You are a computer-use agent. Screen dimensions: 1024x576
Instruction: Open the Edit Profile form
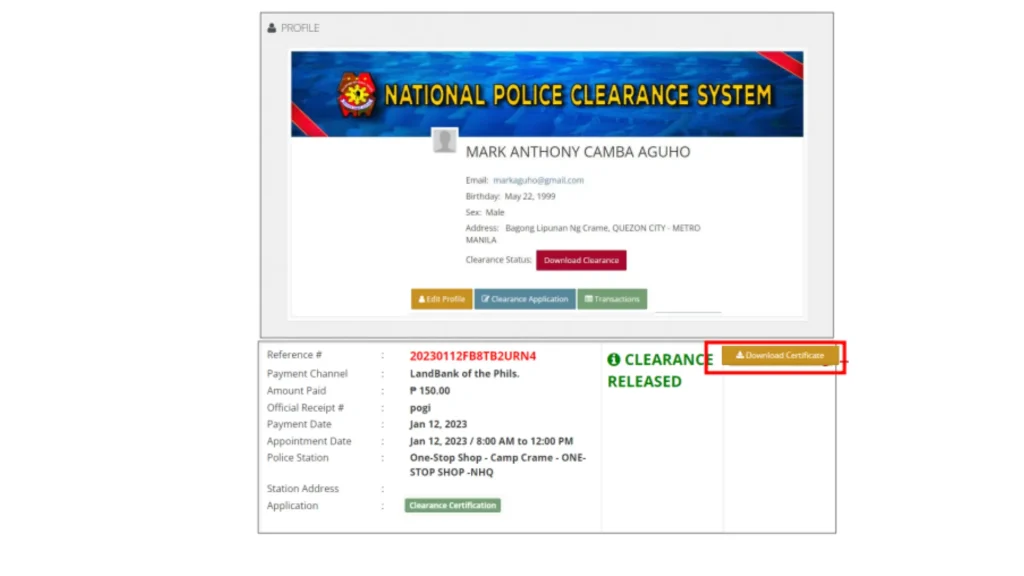coord(441,298)
